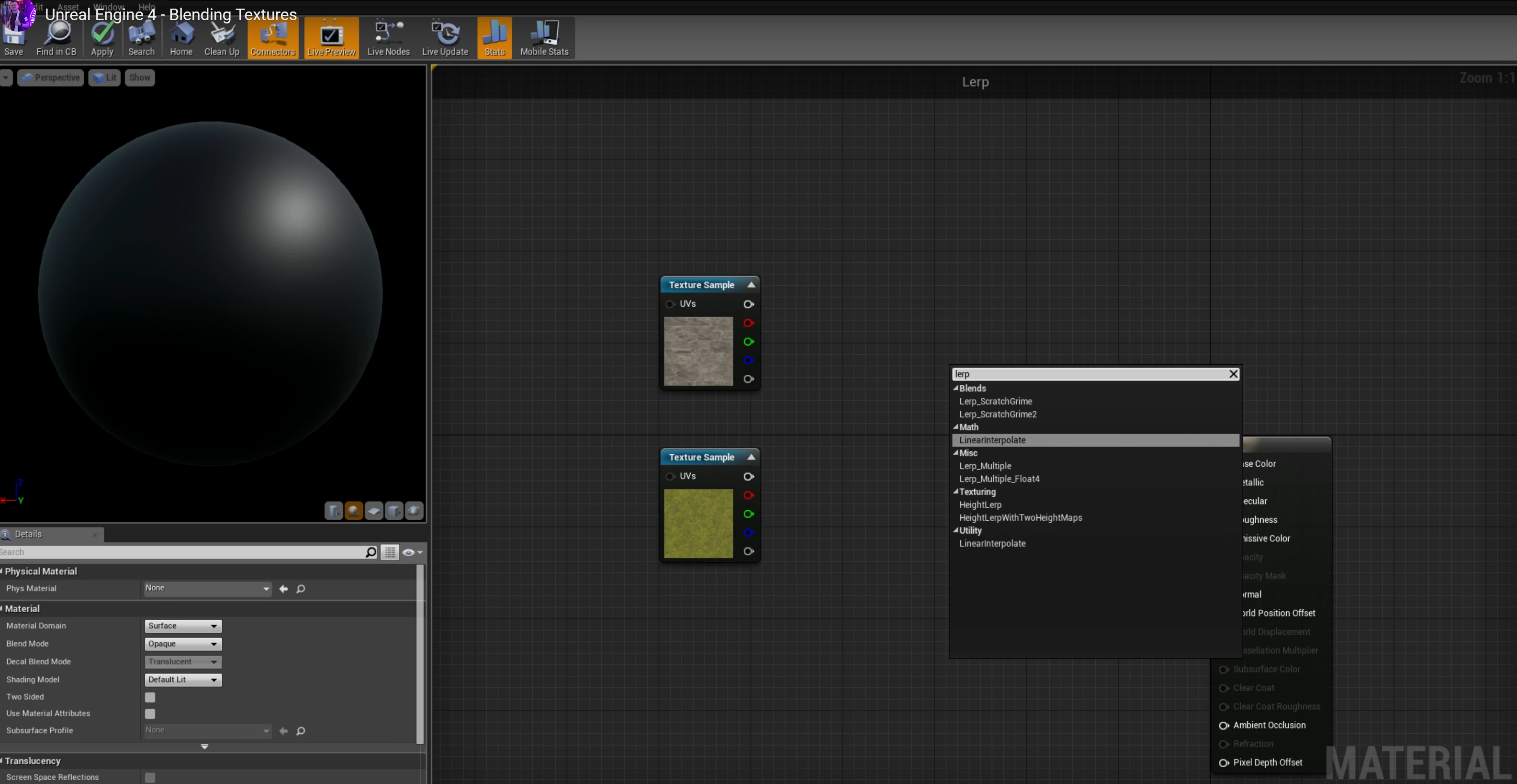Enable Screen Space Reflections checkbox

(x=150, y=777)
